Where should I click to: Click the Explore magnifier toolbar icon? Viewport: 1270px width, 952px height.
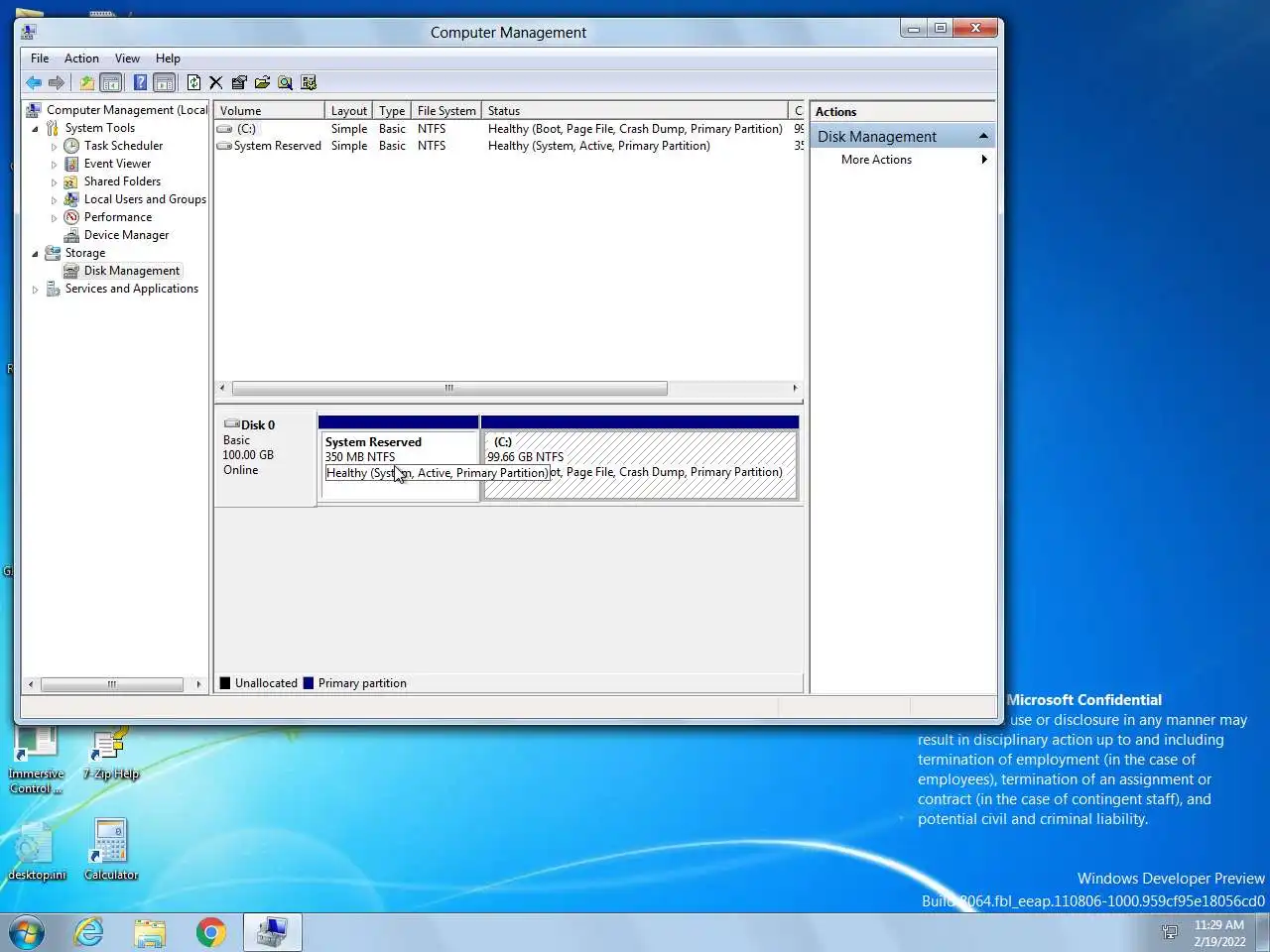point(285,83)
